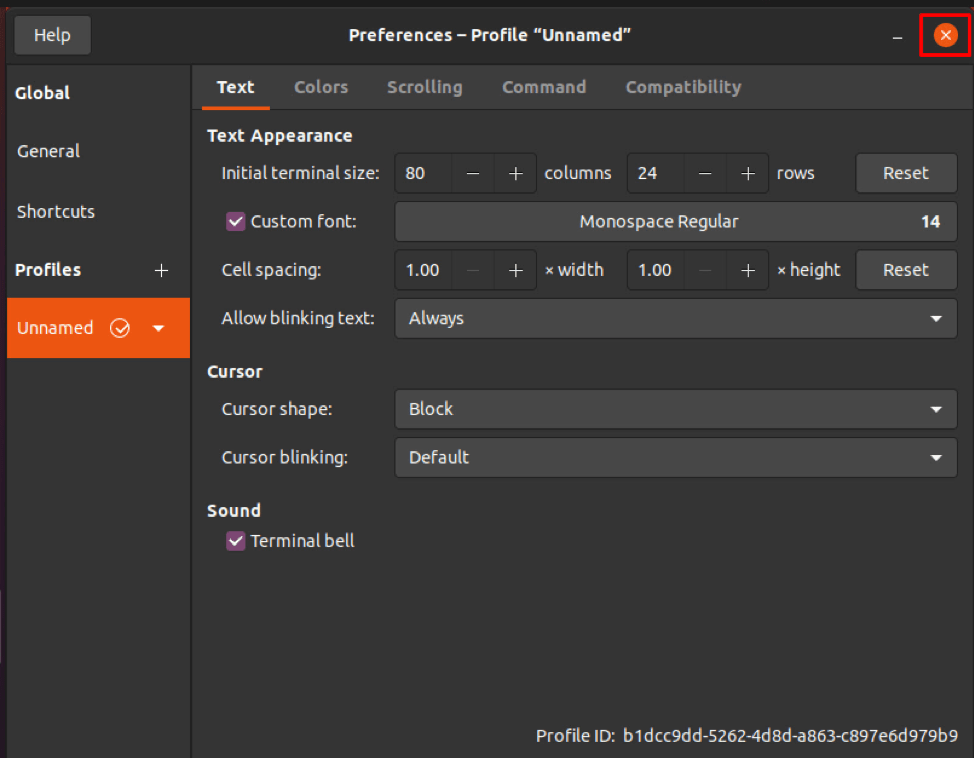Image resolution: width=974 pixels, height=758 pixels.
Task: Switch to the Colors tab
Action: coord(321,87)
